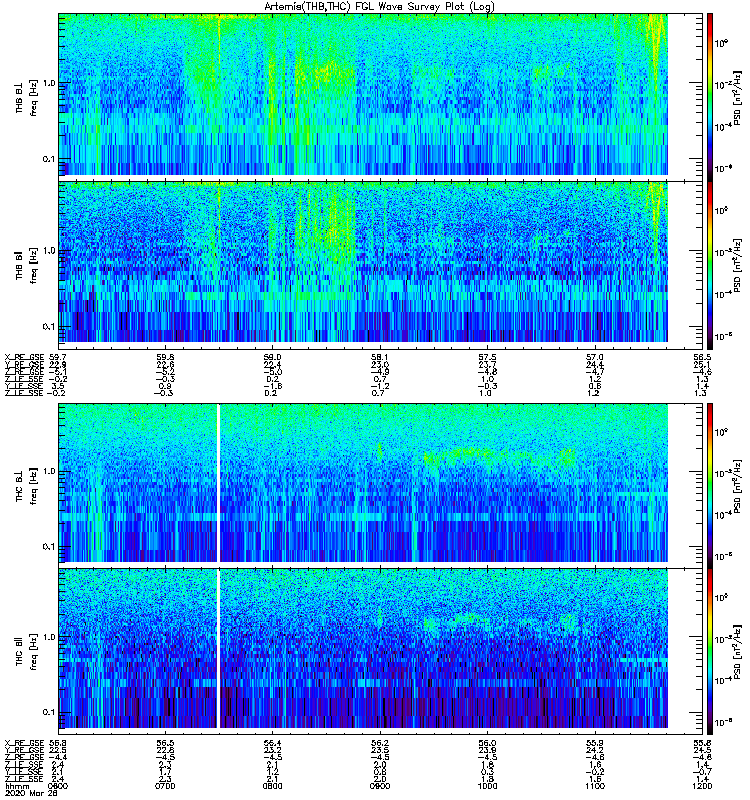The image size is (750, 800).
Task: Click the THC X_RE_GSE value '56.8'
Action: pyautogui.click(x=58, y=743)
